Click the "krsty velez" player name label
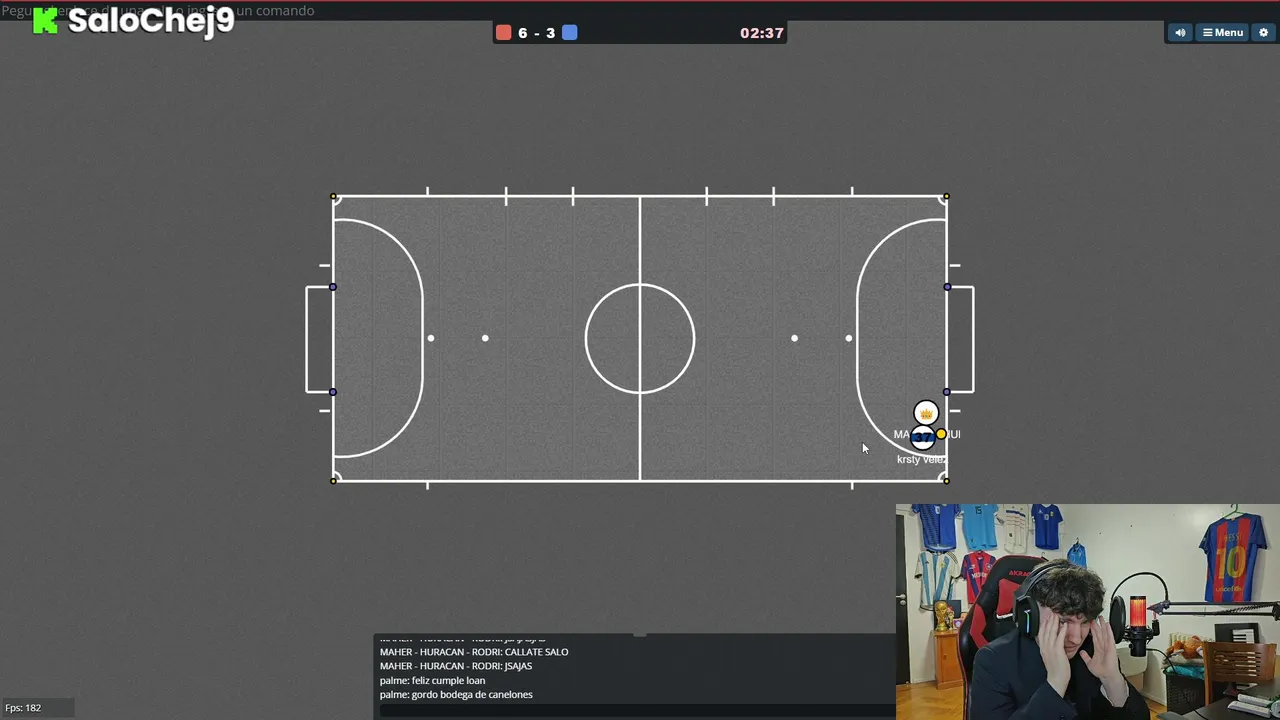This screenshot has width=1280, height=720. pyautogui.click(x=921, y=459)
